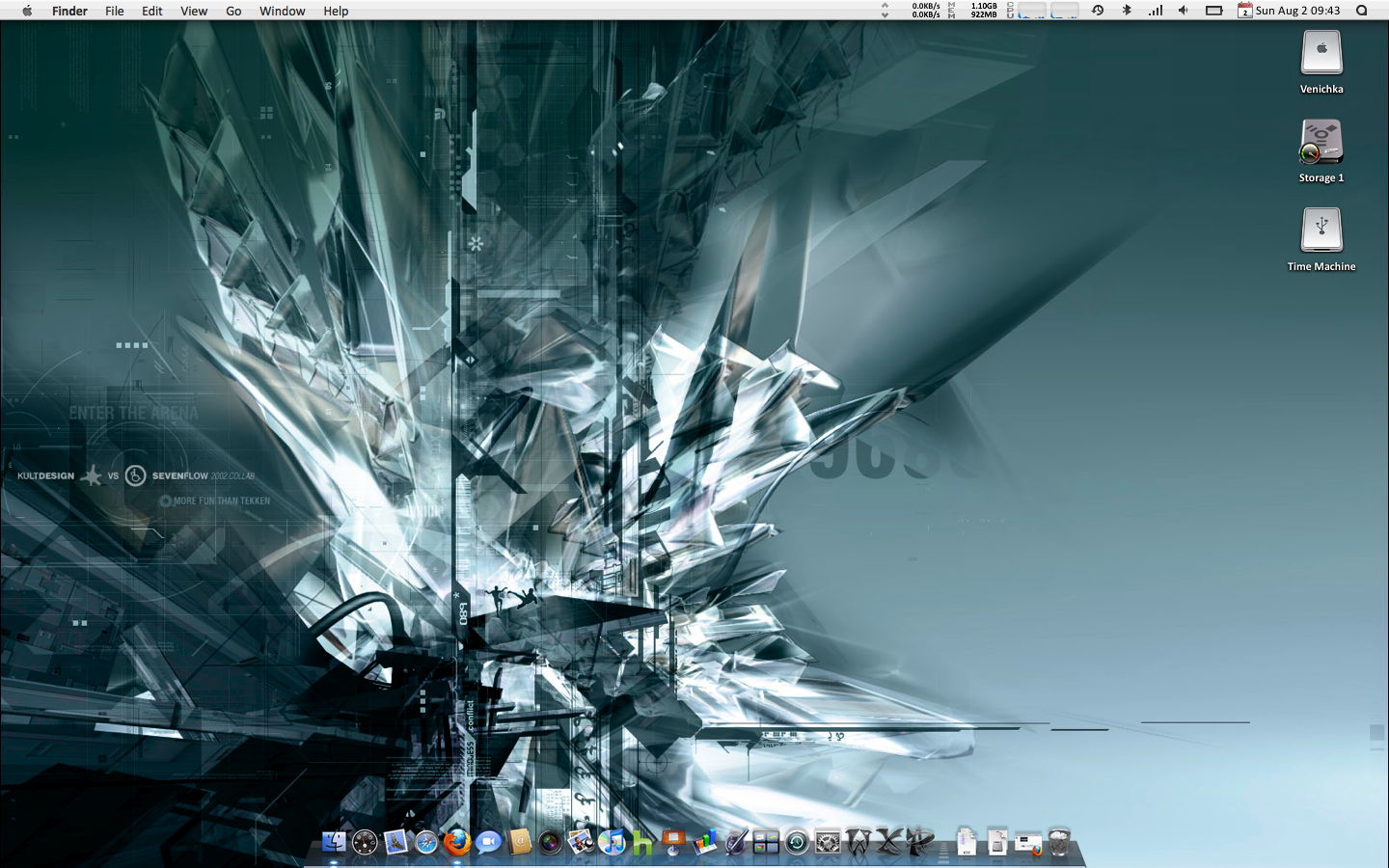Launch the dark 'X' app in Dock

click(x=889, y=842)
